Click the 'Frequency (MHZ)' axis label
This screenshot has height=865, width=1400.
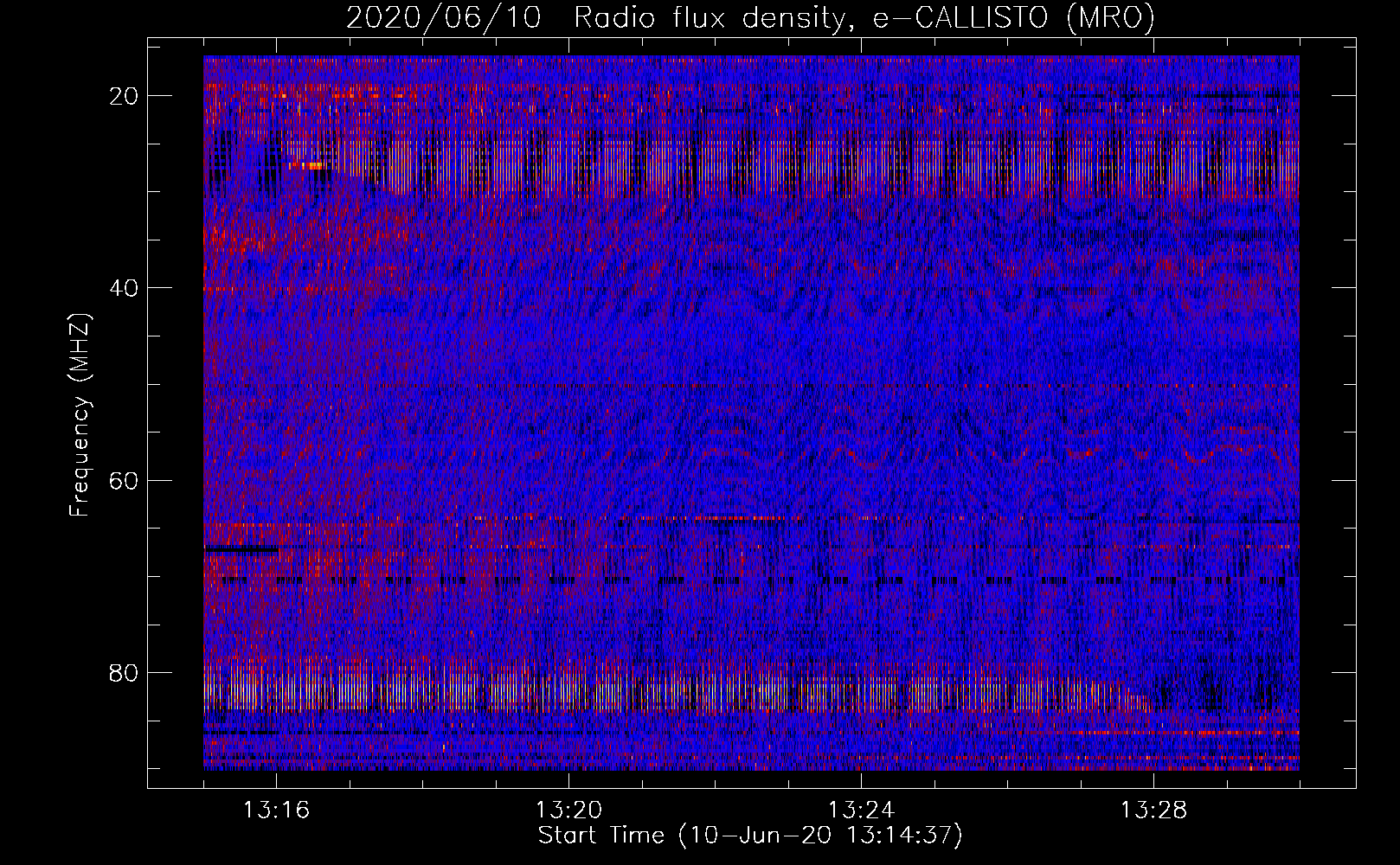click(80, 415)
